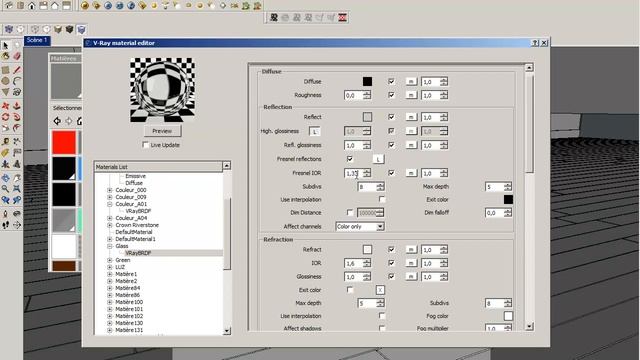This screenshot has width=640, height=360.
Task: Uncheck Fresnel reflections checkbox
Action: coord(349,159)
